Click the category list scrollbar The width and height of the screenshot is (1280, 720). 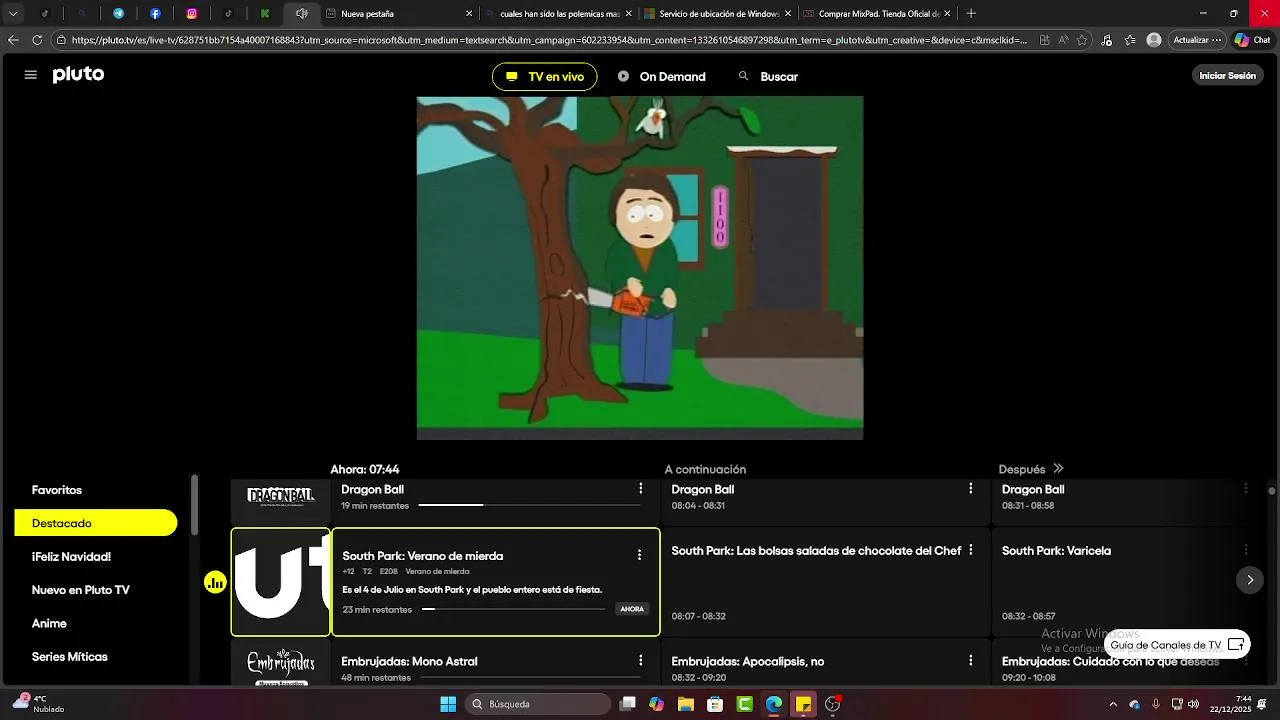pyautogui.click(x=195, y=505)
